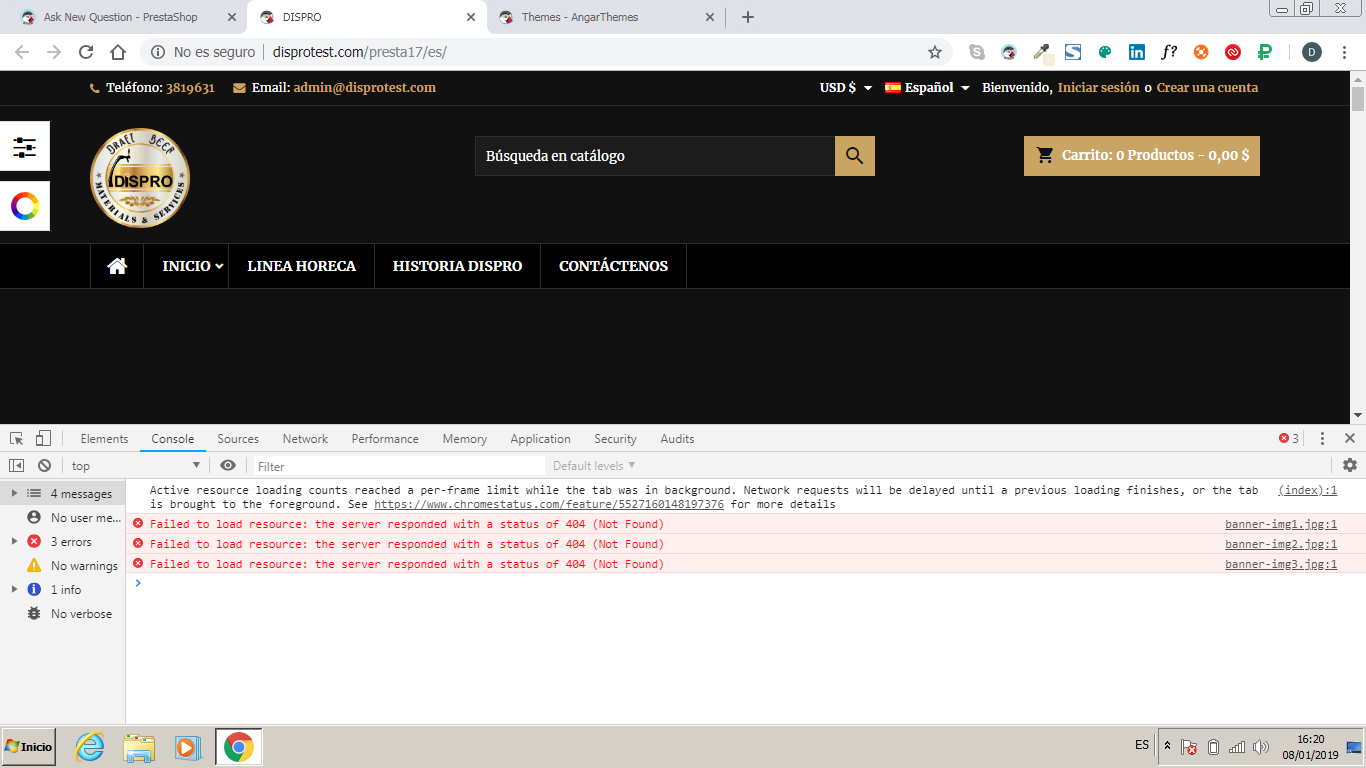Click the search field Búsqueda en catálogo
The width and height of the screenshot is (1366, 768).
pyautogui.click(x=655, y=156)
